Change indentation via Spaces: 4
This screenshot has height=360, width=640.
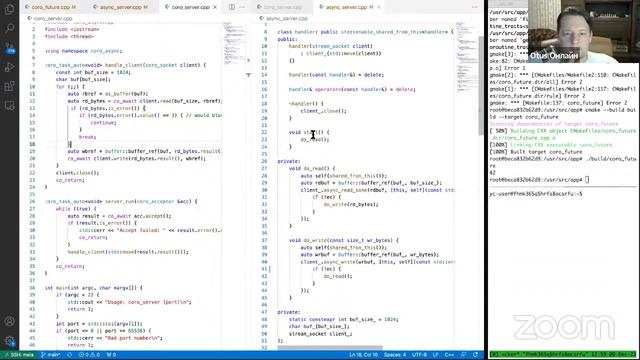tap(395, 355)
